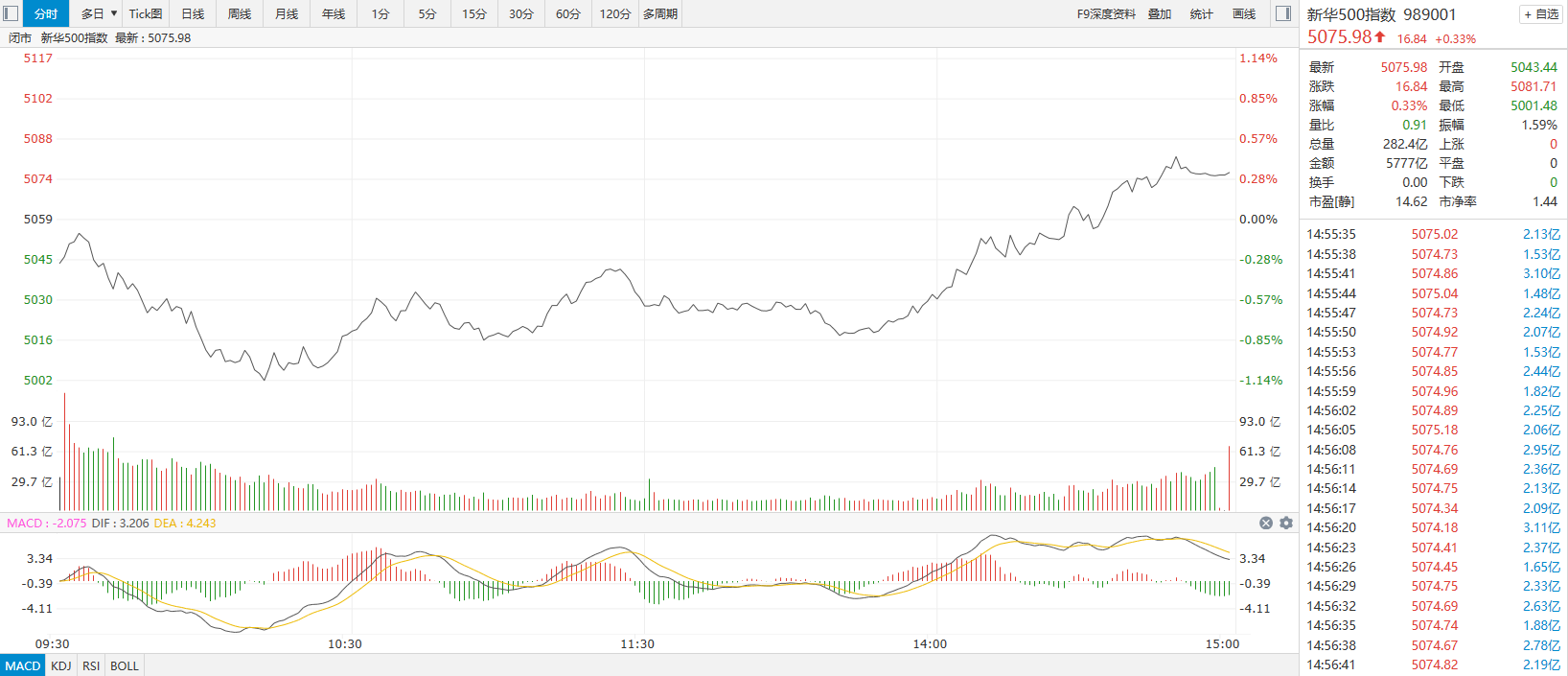1568x676 pixels.
Task: Click the 5074 price axis label
Action: click(38, 178)
